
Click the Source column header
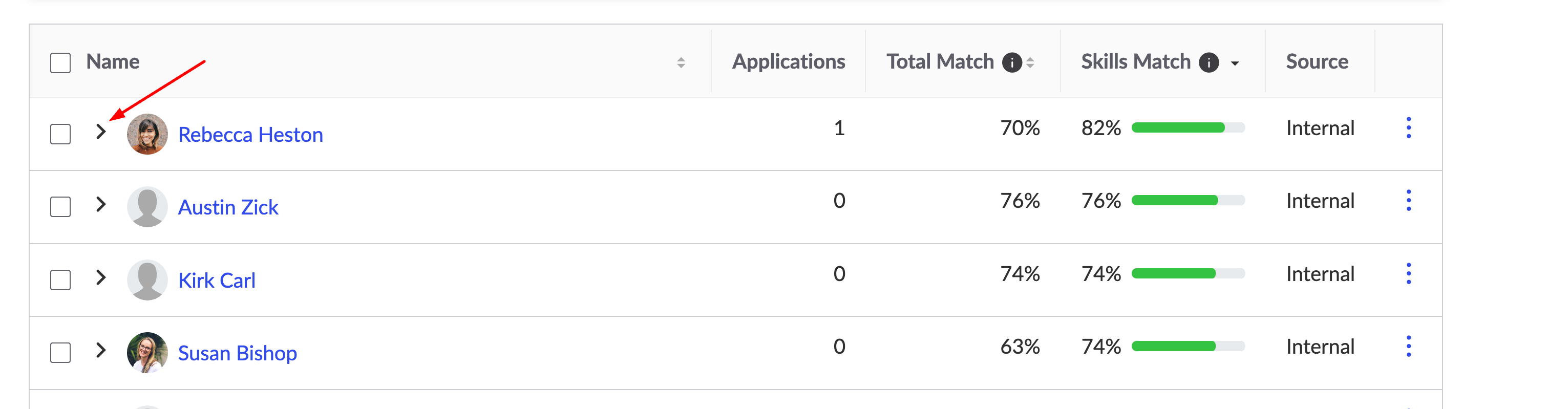click(1317, 61)
